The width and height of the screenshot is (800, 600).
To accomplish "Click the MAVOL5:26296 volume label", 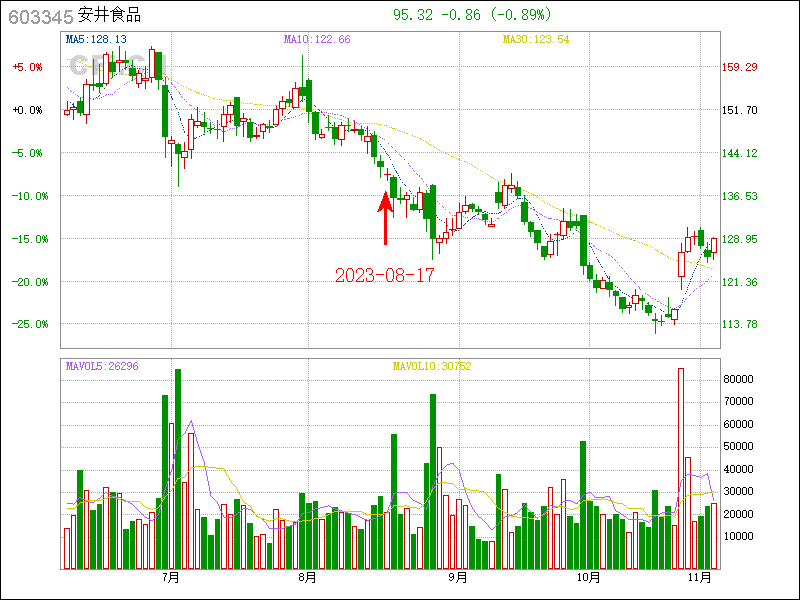I will pos(102,366).
